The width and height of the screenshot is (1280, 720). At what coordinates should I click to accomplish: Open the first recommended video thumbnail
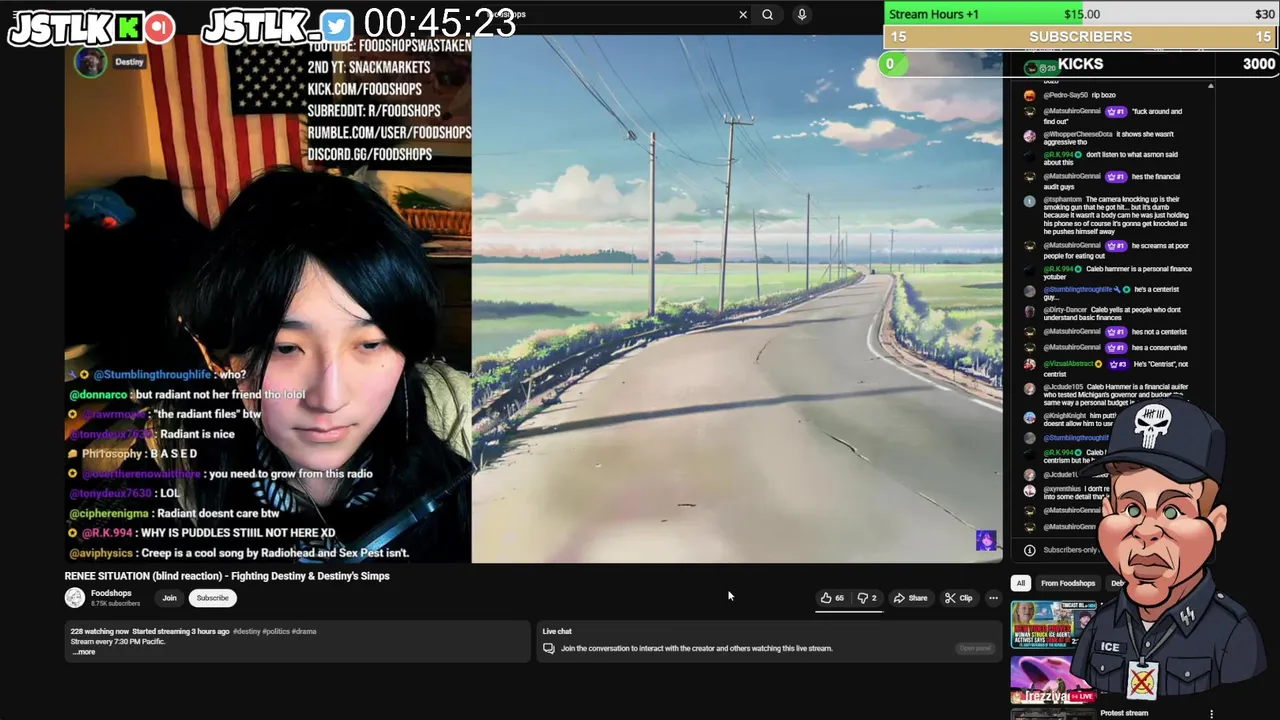(x=1053, y=625)
